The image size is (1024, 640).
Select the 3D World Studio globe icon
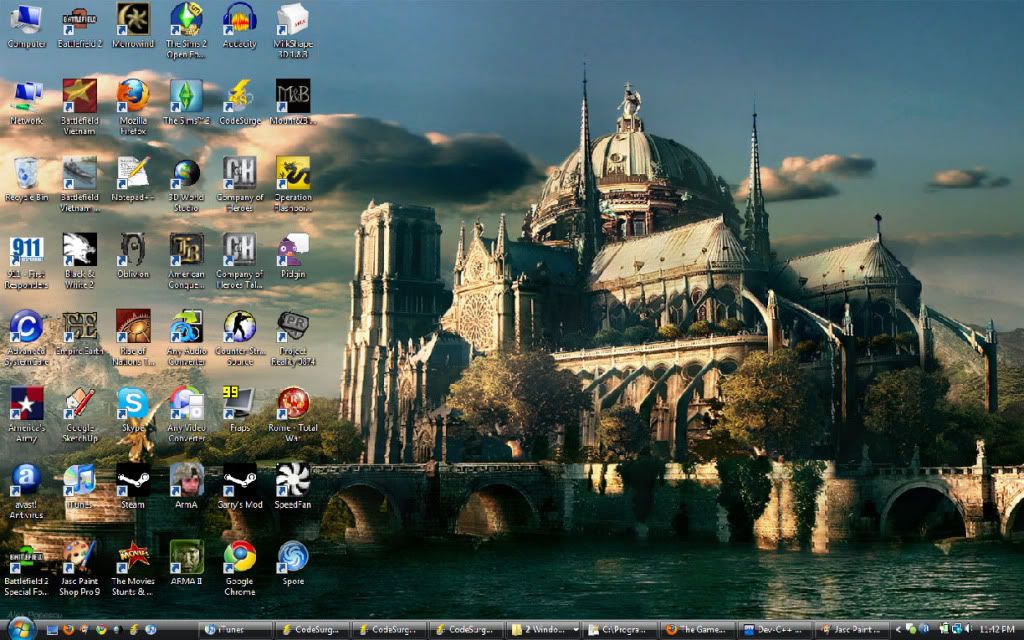(186, 184)
